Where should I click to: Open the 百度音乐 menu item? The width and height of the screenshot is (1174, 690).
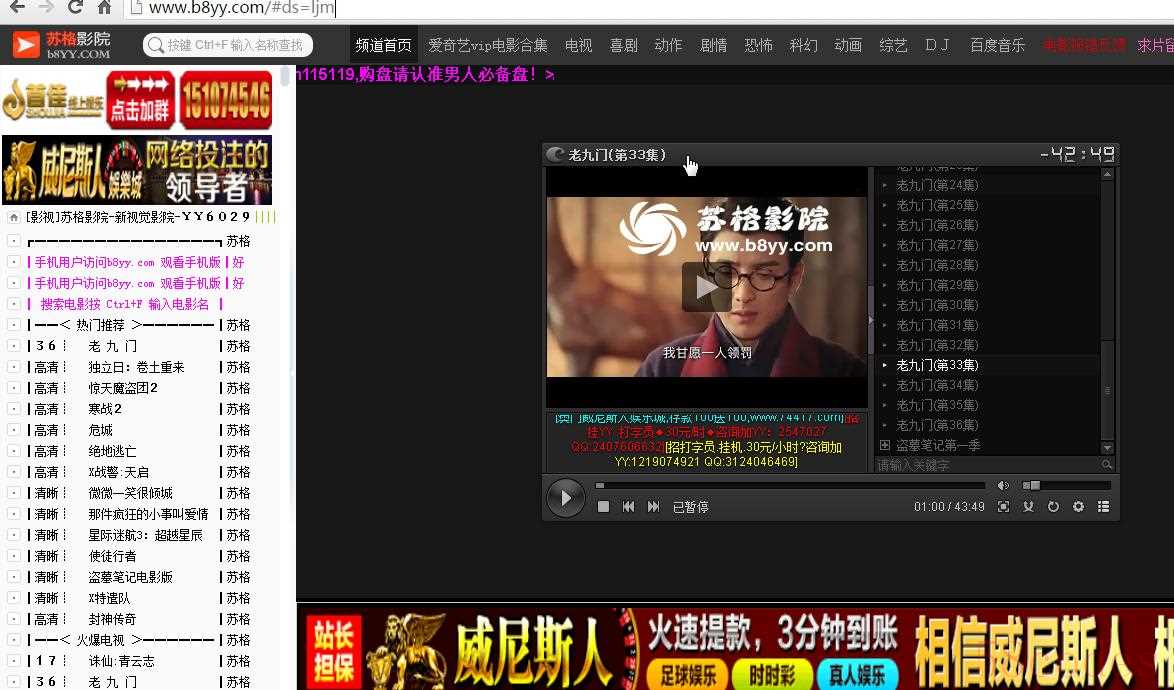tap(997, 45)
